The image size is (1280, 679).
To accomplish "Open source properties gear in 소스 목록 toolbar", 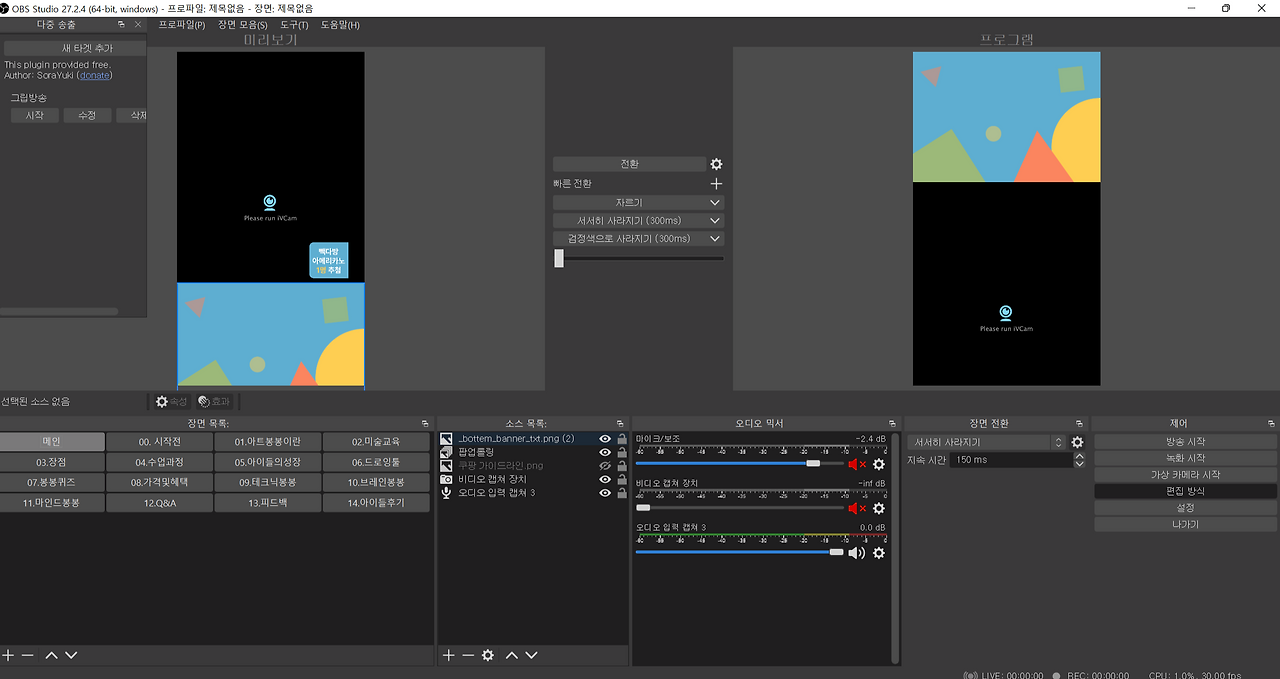I will (488, 655).
